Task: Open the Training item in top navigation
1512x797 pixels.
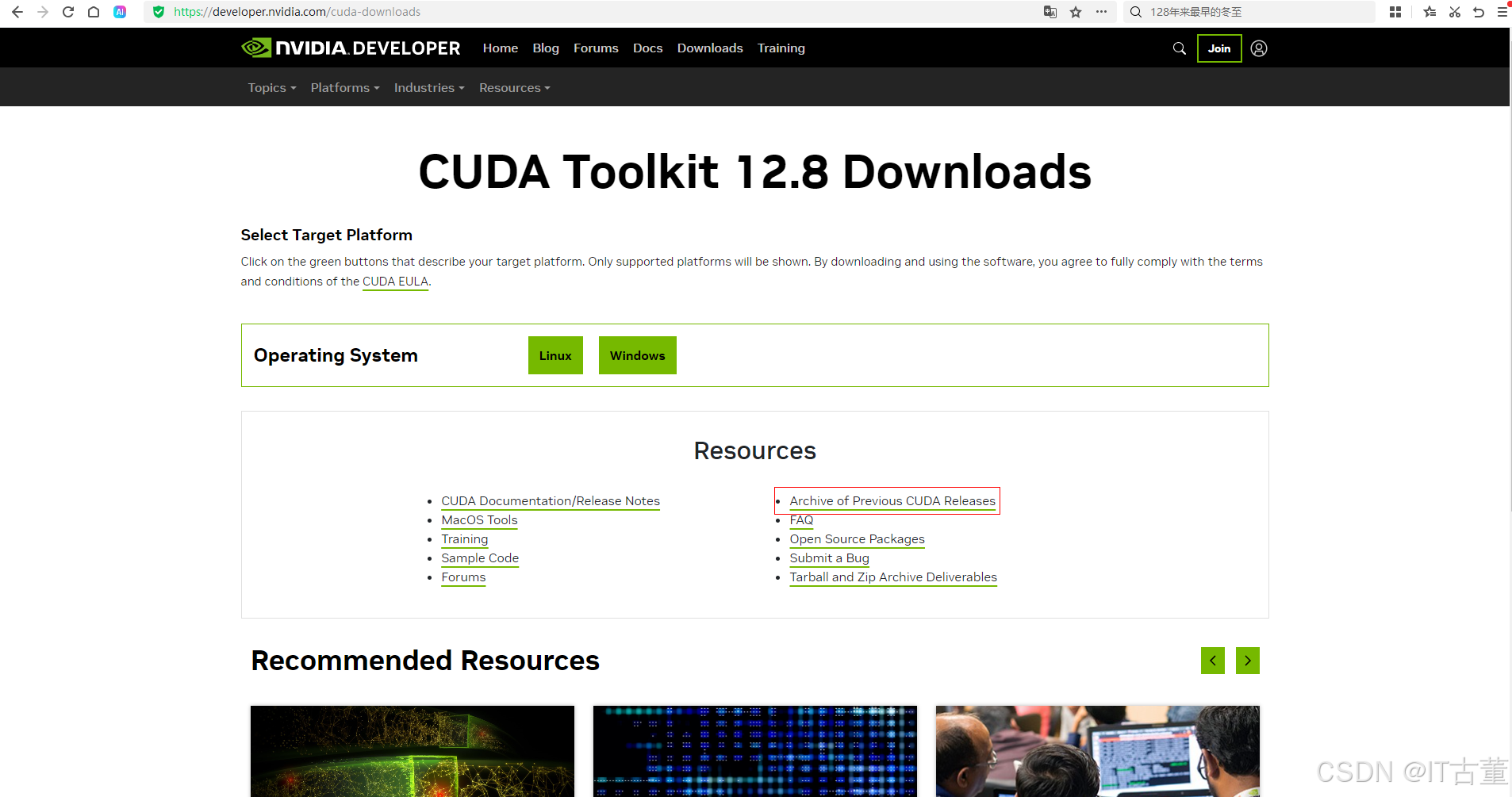Action: click(x=781, y=48)
